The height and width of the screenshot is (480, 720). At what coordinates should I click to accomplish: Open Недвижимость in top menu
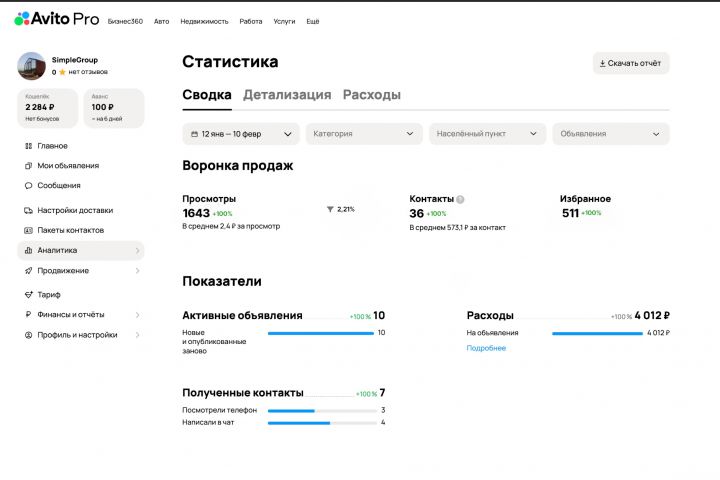[x=204, y=21]
